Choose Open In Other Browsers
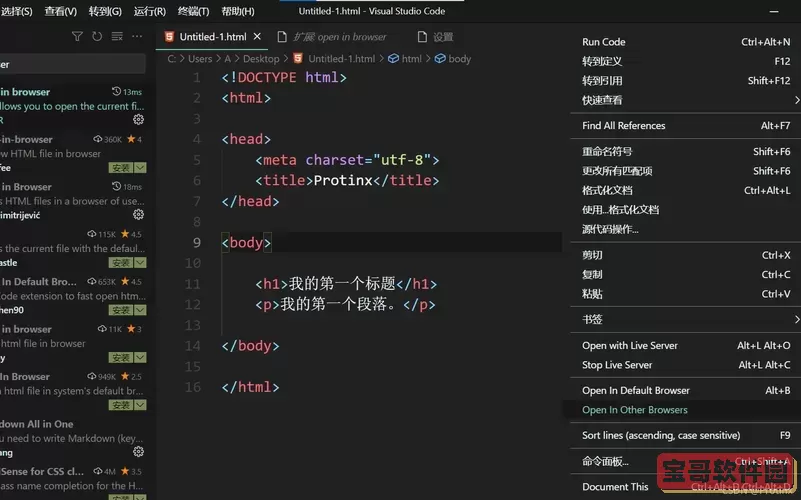Viewport: 801px width, 500px height. (685, 410)
